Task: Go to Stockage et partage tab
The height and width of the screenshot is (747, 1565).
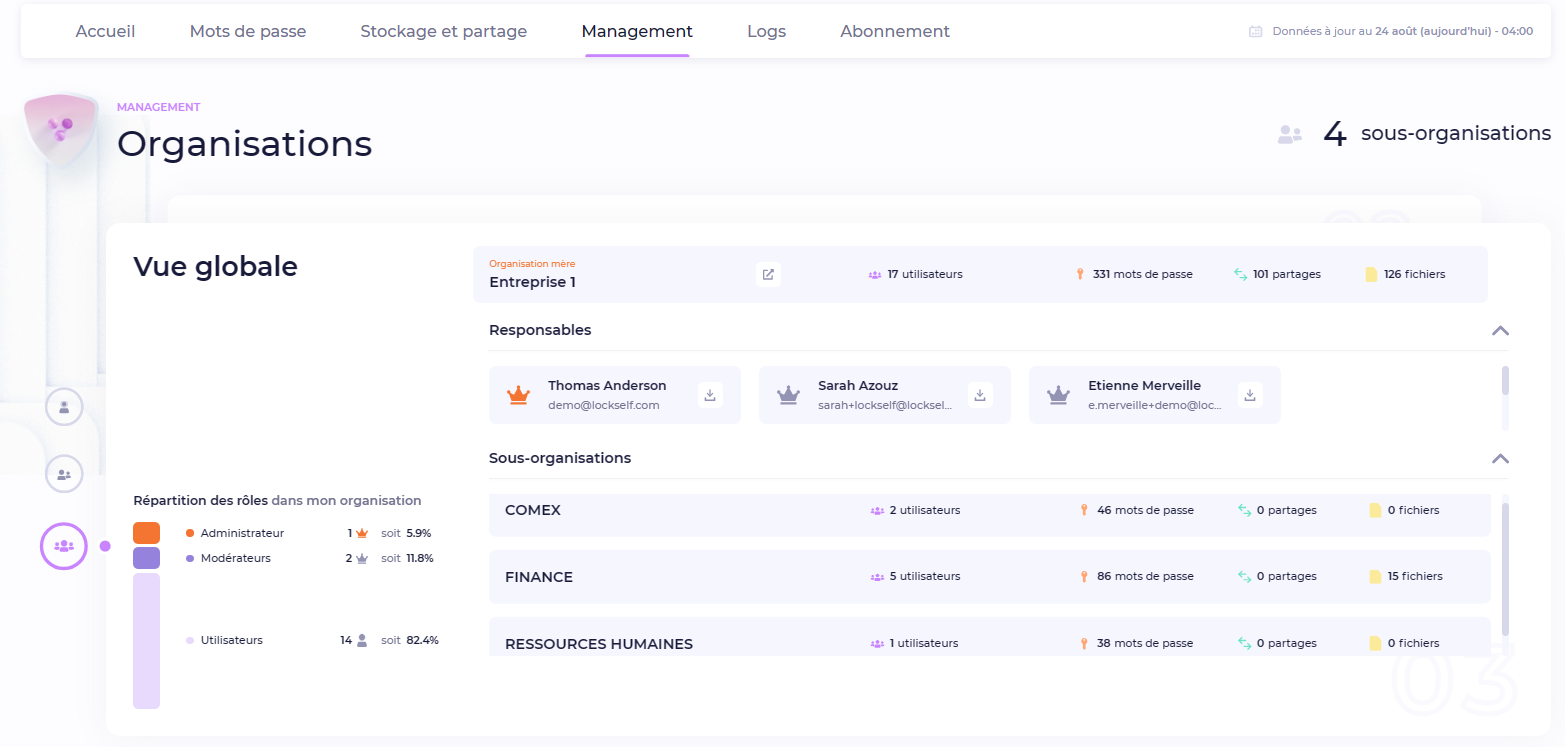Action: point(443,31)
